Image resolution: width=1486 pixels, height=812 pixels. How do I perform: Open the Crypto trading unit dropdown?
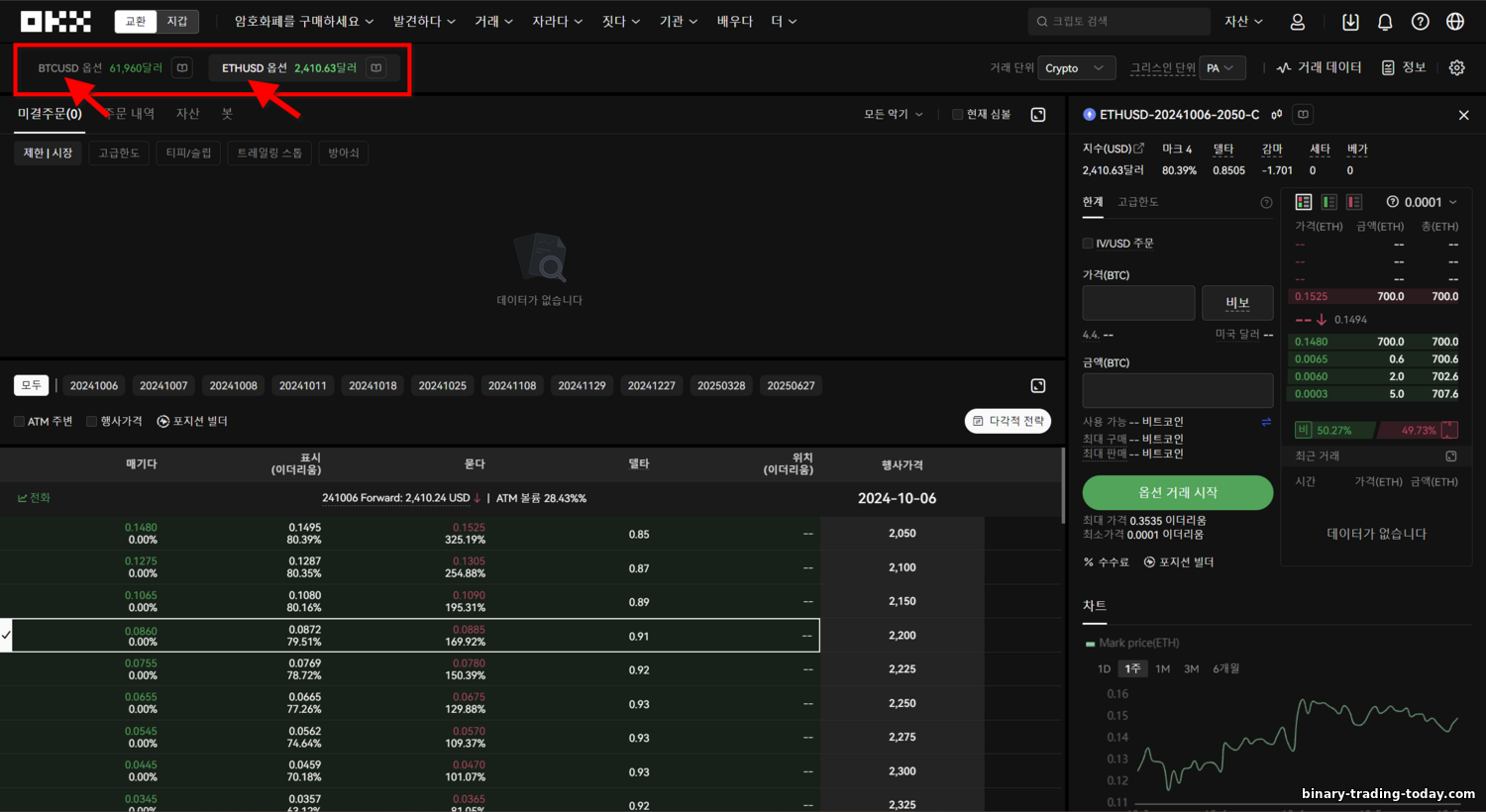pyautogui.click(x=1076, y=68)
